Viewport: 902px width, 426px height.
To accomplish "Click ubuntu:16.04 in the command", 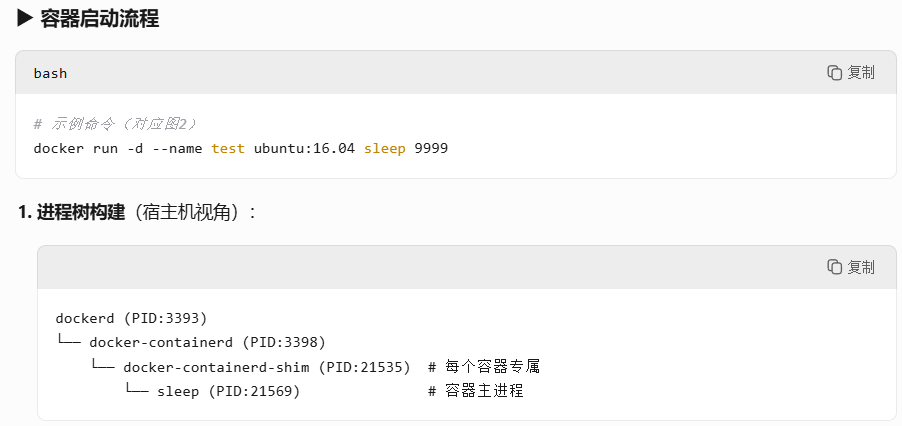I will point(304,148).
